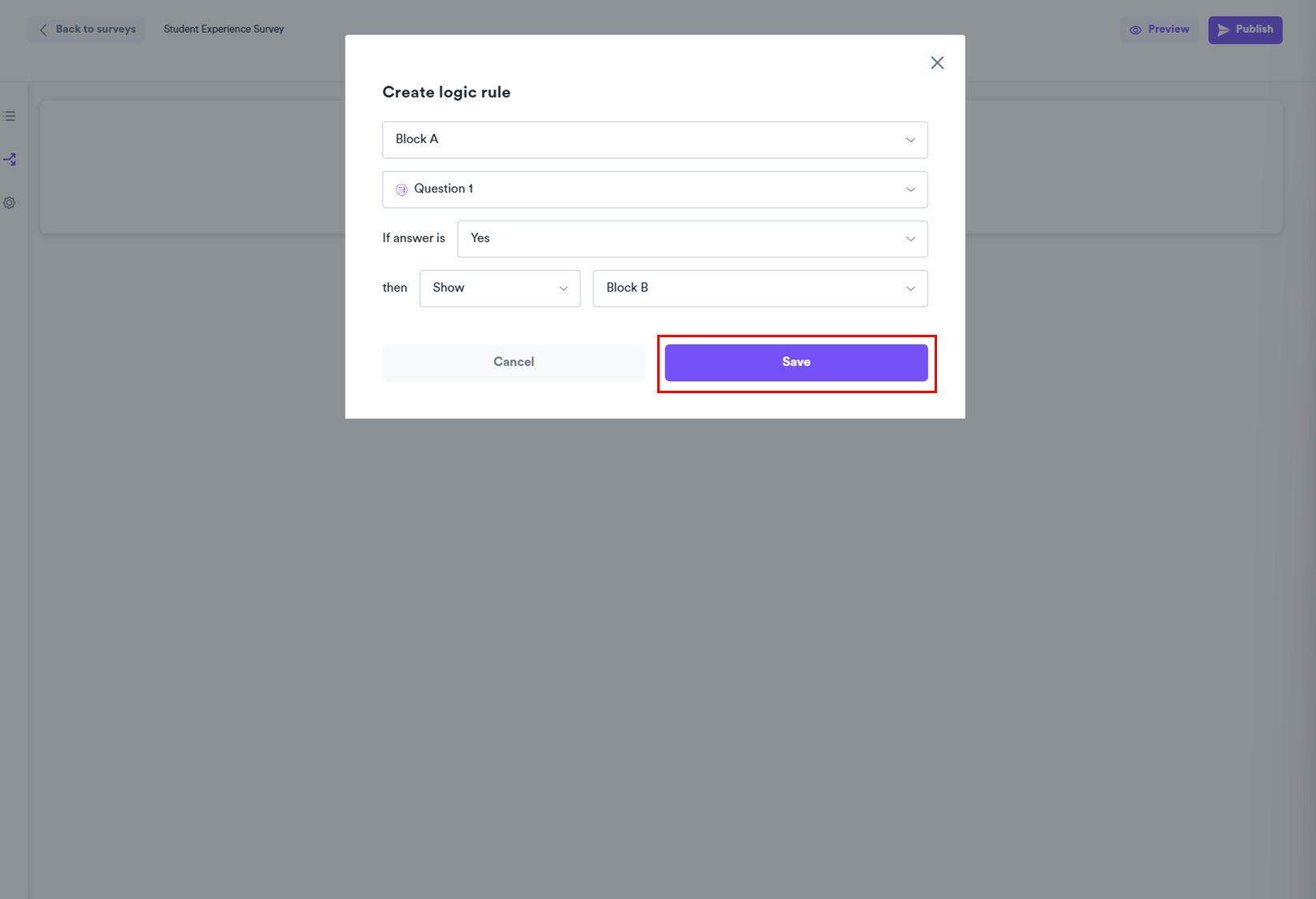
Task: Cancel the logic rule creation
Action: click(x=513, y=363)
